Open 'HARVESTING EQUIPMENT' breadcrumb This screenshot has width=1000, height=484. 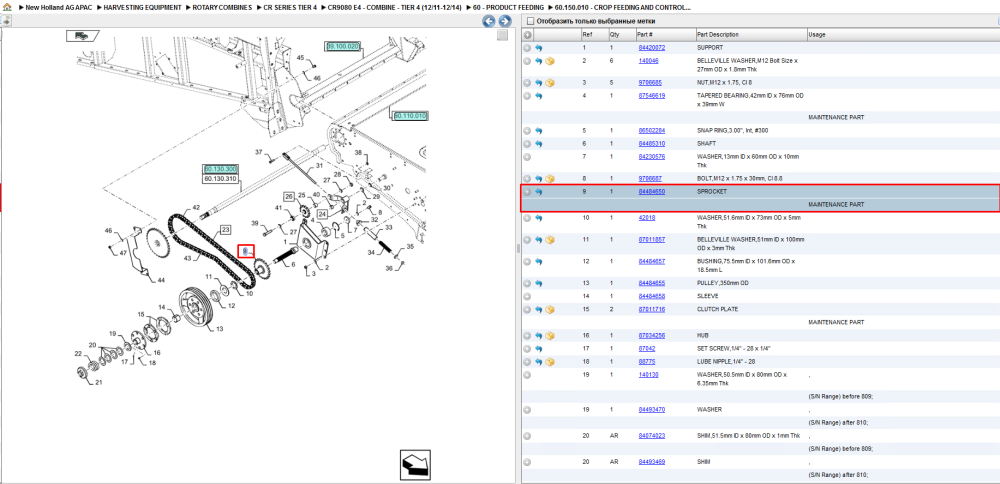tap(142, 7)
